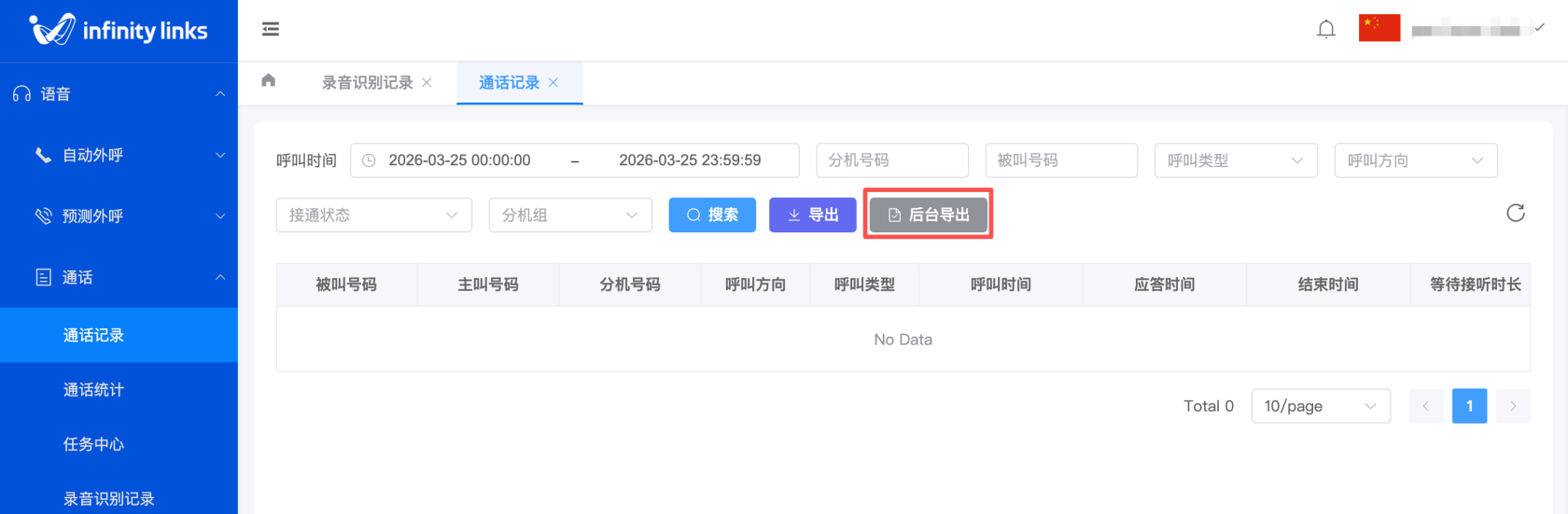Click the infinity links logo
Image resolution: width=1568 pixels, height=514 pixels.
[x=119, y=31]
